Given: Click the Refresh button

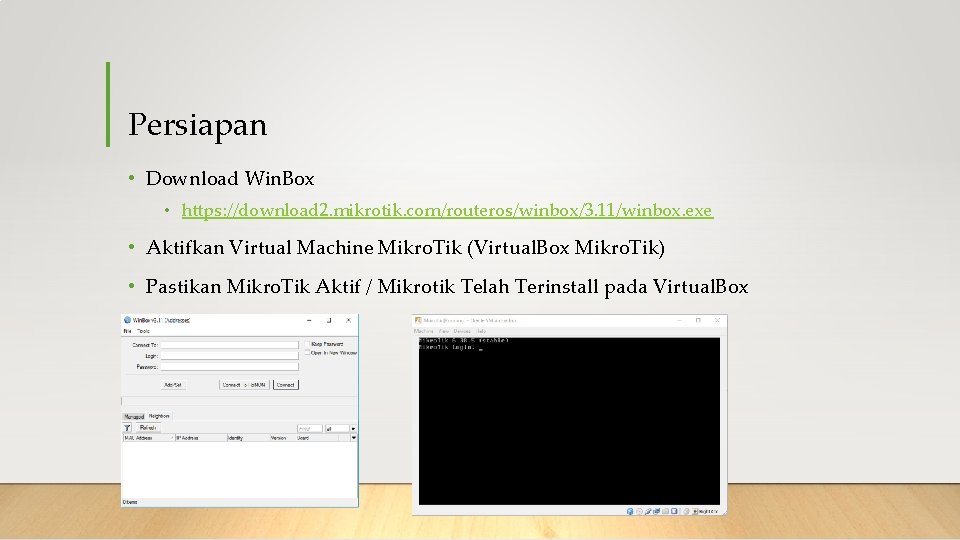Looking at the screenshot, I should [x=148, y=428].
